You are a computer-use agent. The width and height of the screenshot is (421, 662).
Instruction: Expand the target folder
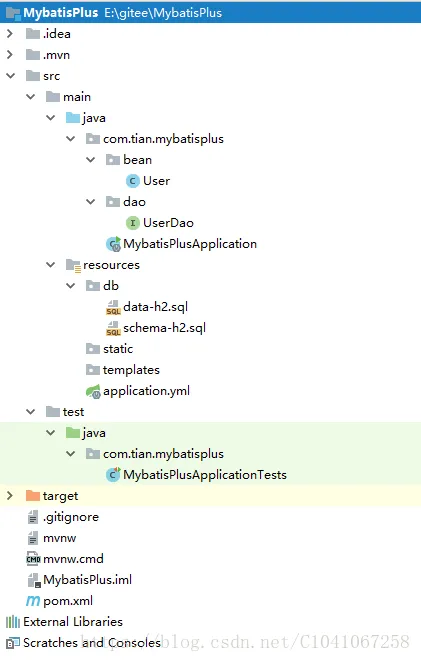pos(10,496)
